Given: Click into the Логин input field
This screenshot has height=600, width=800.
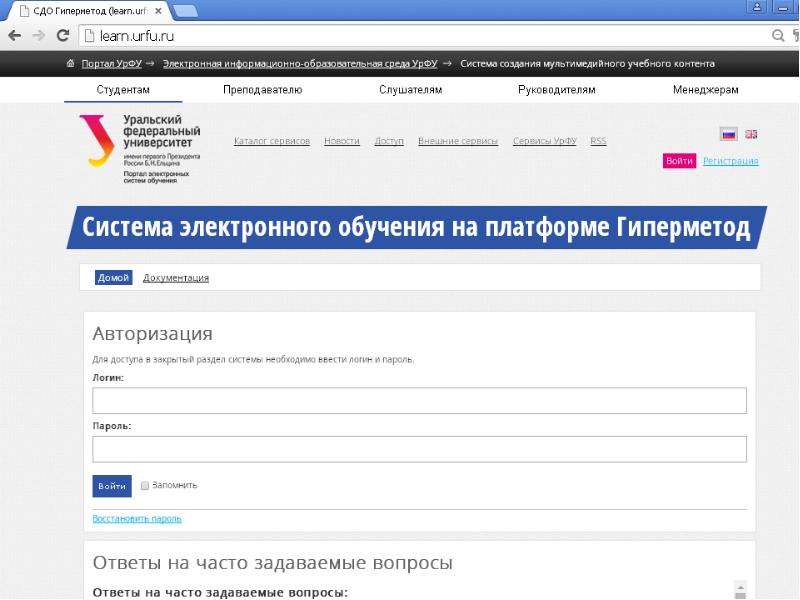Looking at the screenshot, I should click(419, 401).
